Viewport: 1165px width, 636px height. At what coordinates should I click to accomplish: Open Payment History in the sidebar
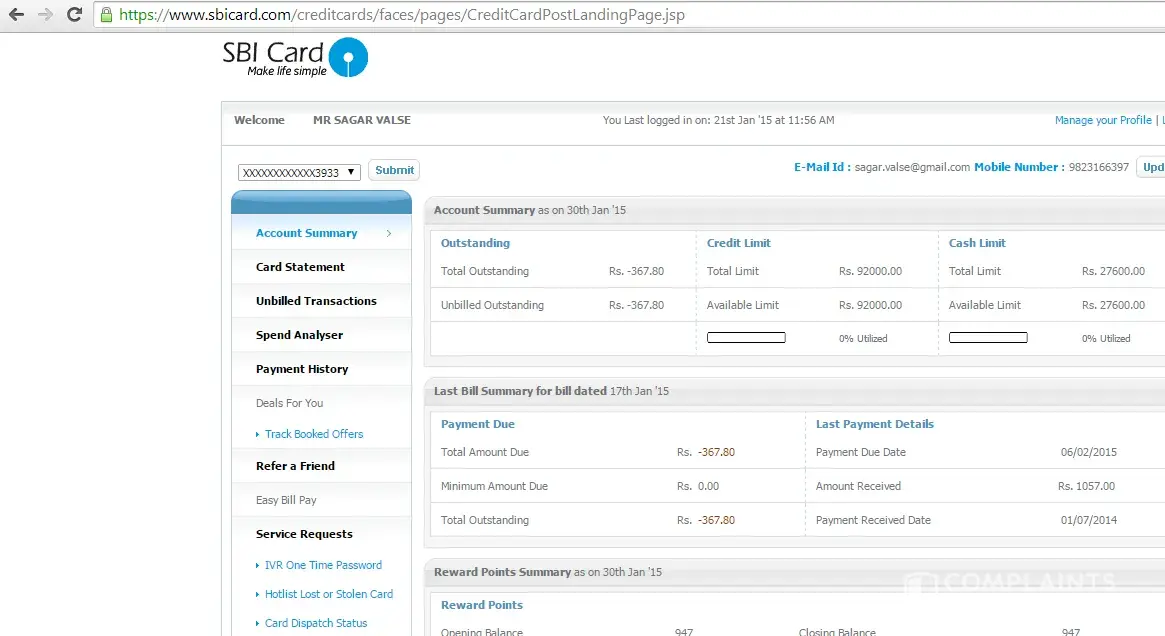click(302, 369)
